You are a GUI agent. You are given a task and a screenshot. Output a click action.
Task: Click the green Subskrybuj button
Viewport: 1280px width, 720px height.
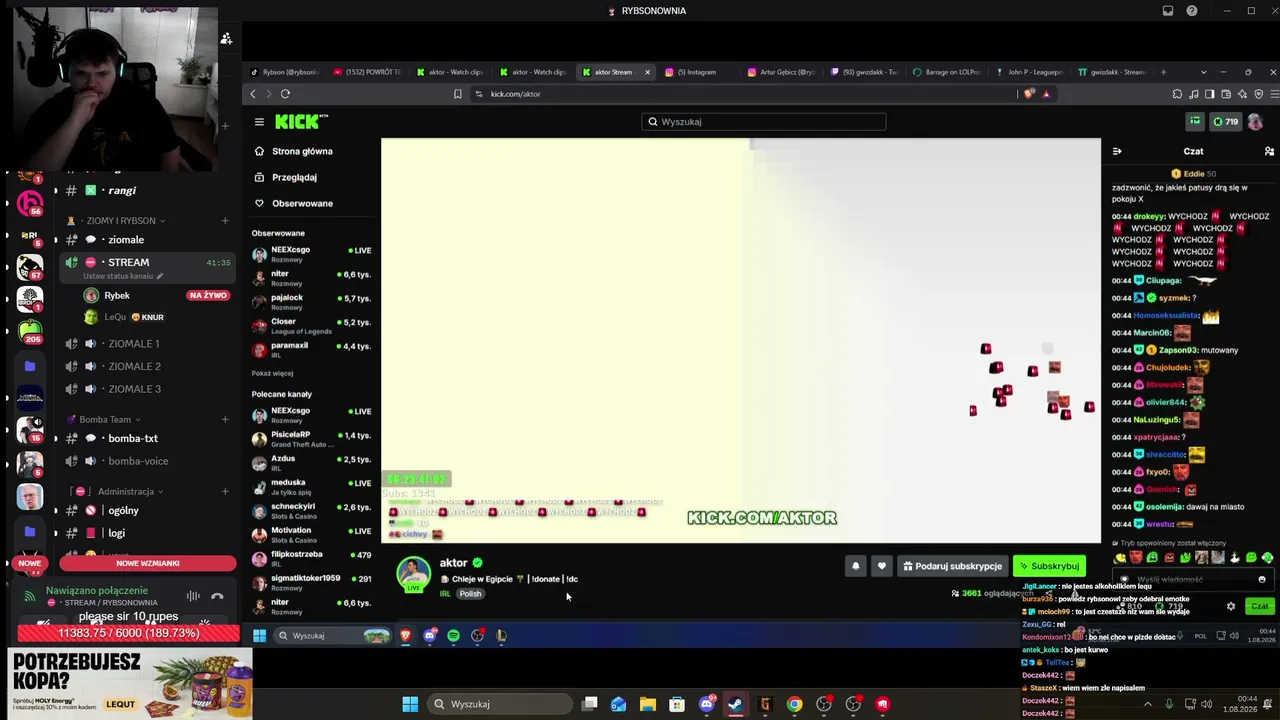point(1049,566)
